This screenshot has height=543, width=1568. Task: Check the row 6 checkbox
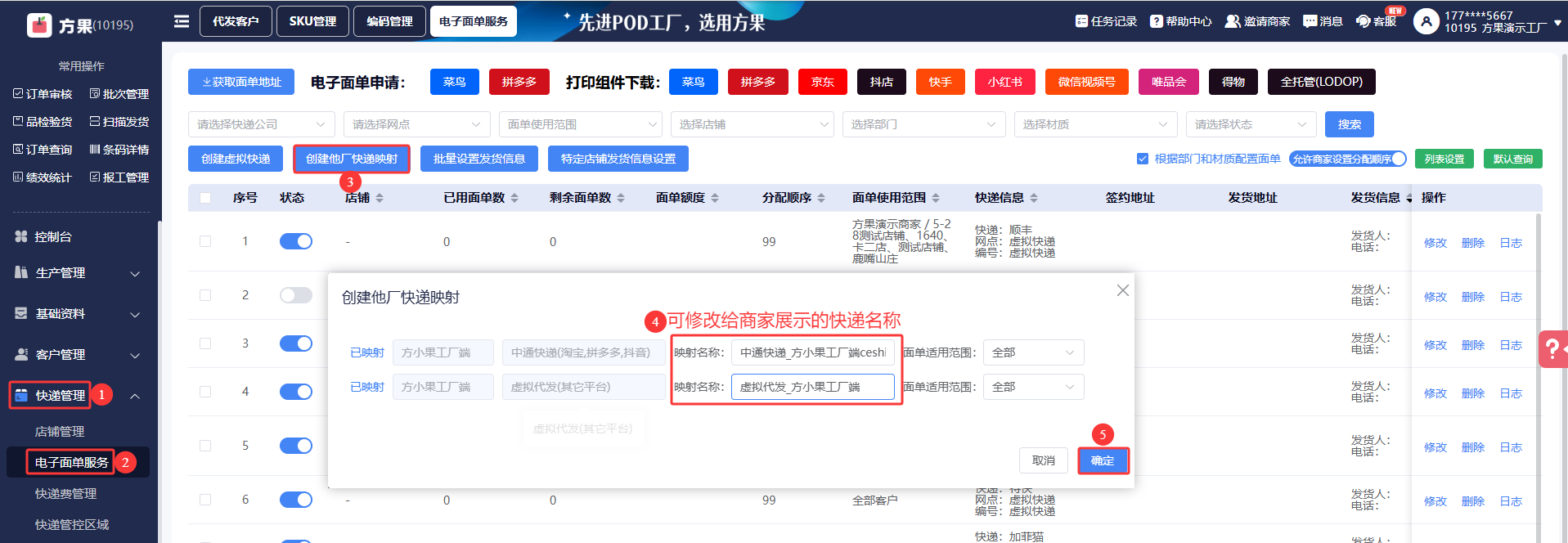click(x=205, y=500)
